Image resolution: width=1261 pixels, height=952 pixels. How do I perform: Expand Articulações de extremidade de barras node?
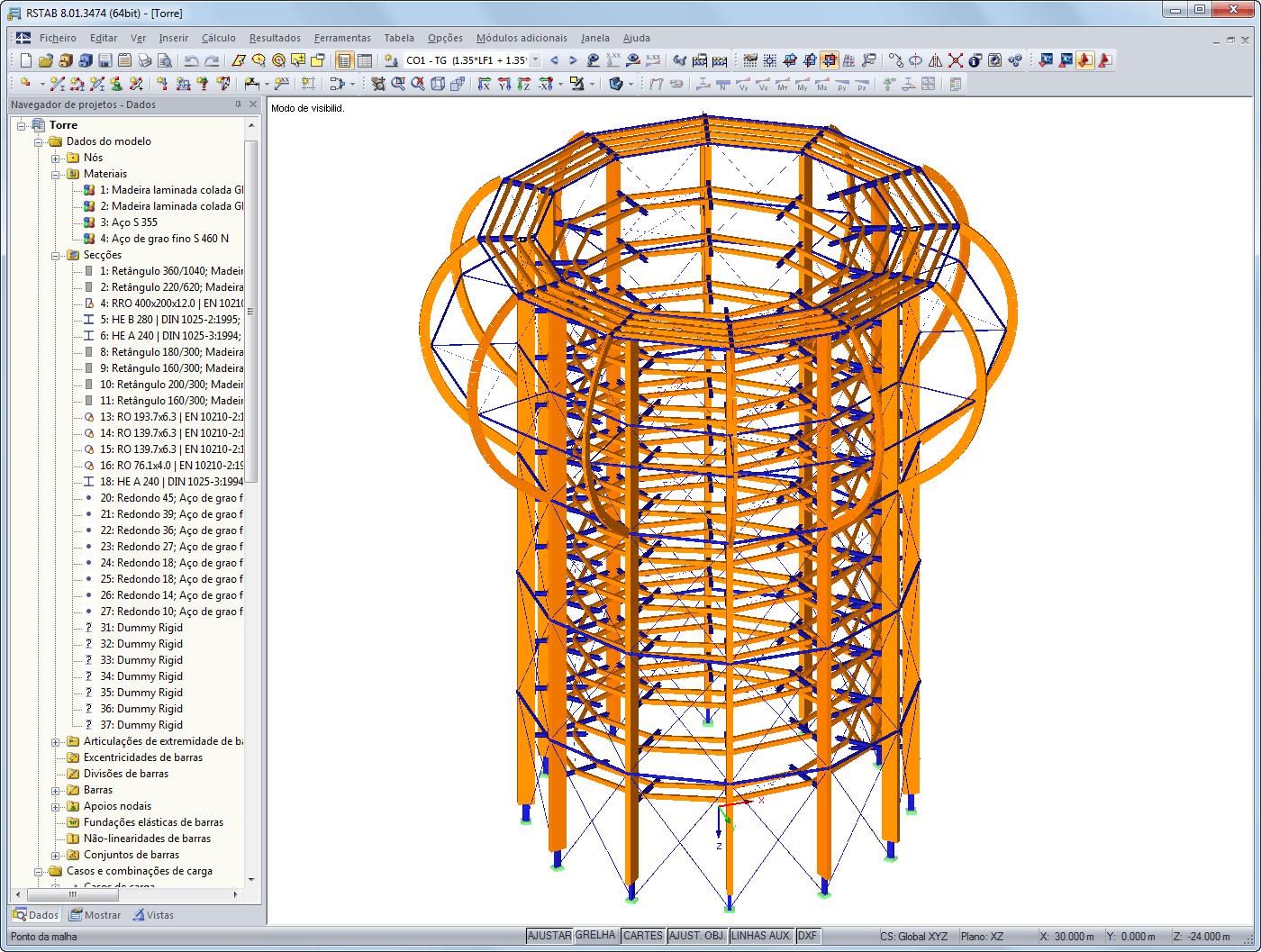(x=56, y=741)
